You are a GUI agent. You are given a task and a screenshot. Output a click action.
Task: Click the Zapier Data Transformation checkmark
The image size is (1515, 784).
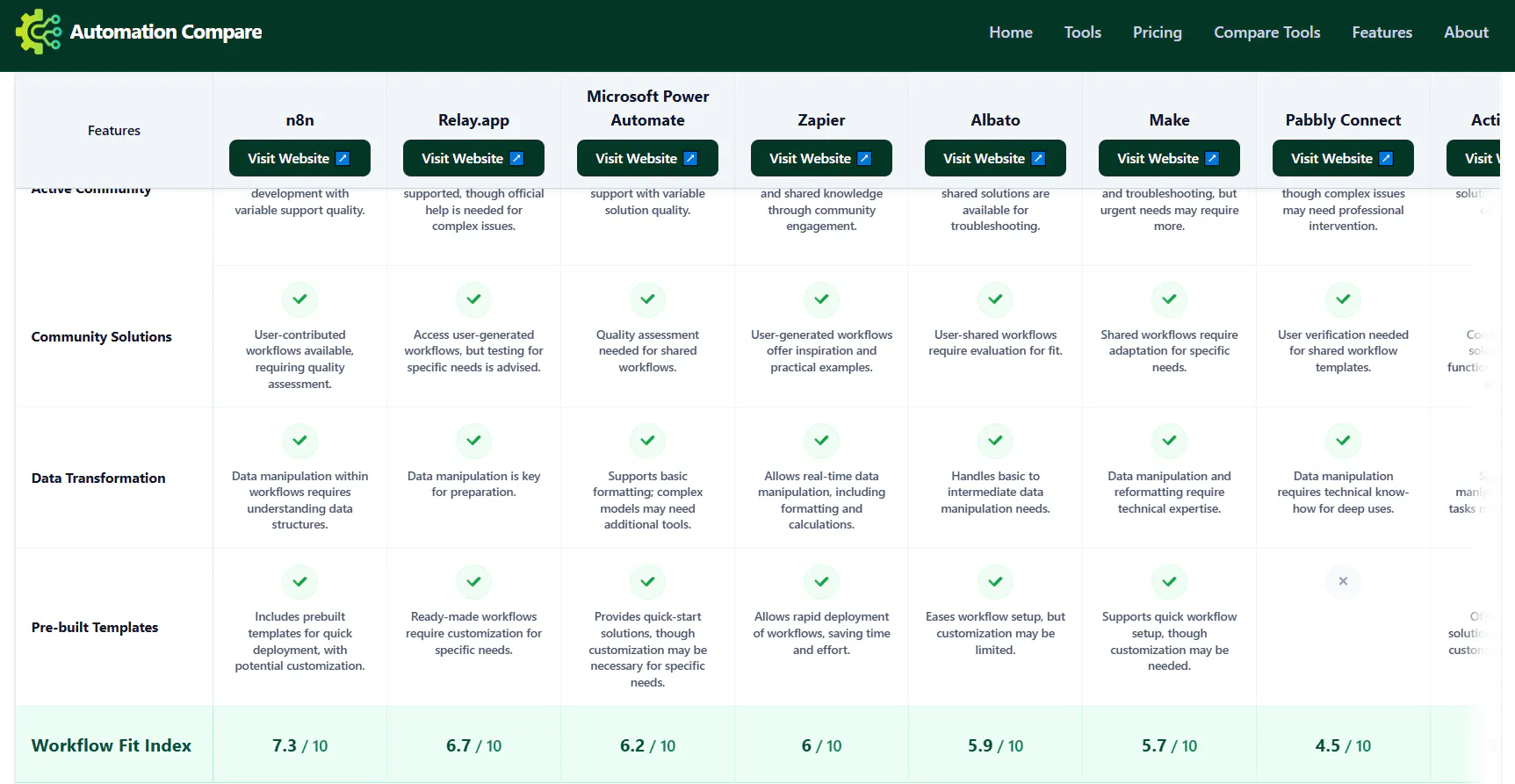(821, 441)
